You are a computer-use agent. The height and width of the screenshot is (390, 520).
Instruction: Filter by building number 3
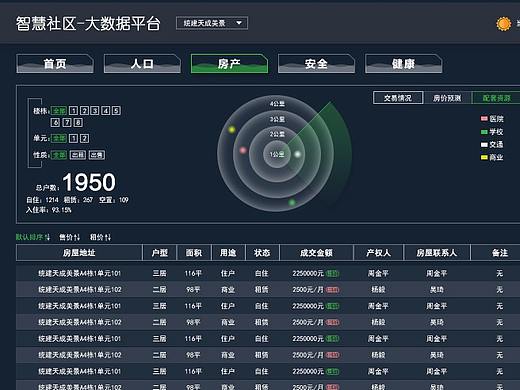tap(95, 111)
